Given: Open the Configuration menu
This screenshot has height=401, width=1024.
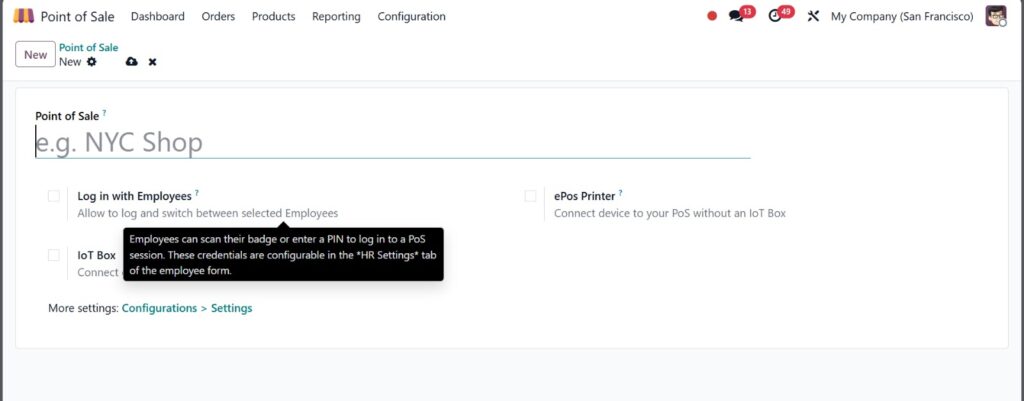Looking at the screenshot, I should [411, 16].
